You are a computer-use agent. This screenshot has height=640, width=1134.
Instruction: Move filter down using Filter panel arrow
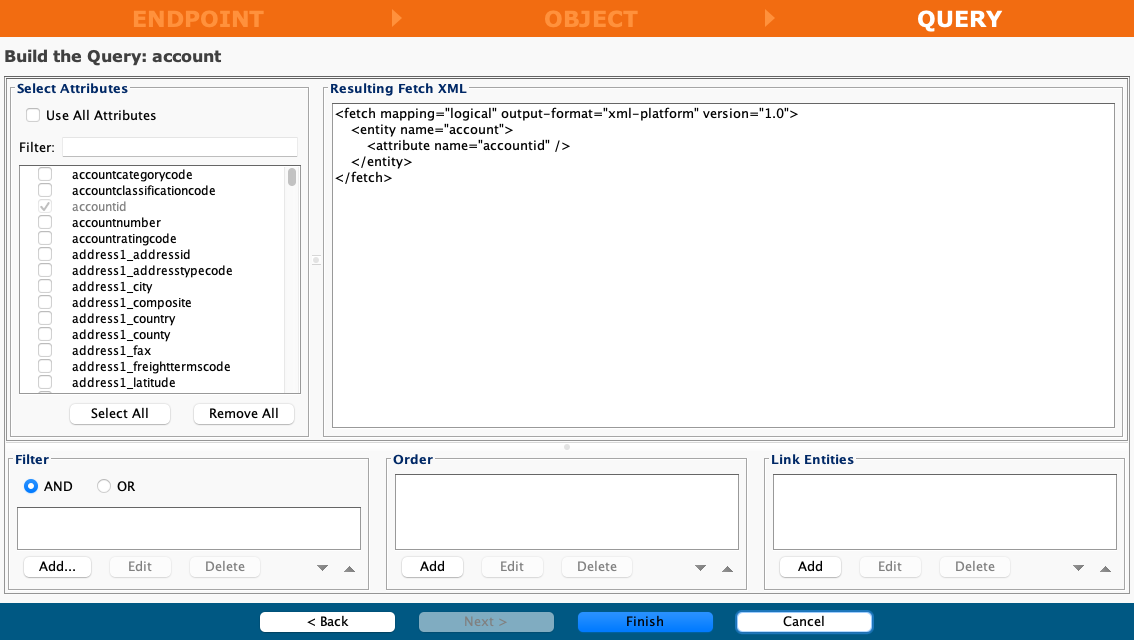point(322,568)
